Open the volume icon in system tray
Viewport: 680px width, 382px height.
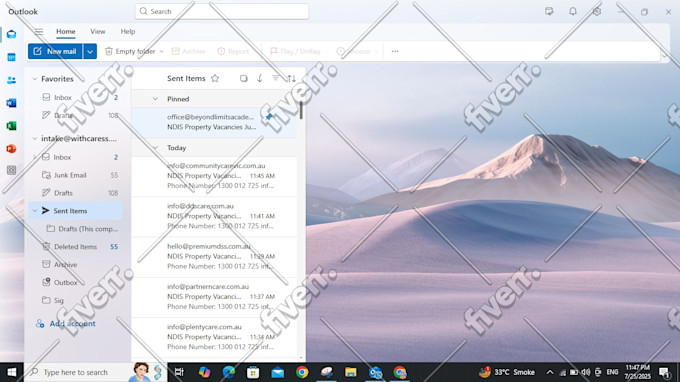pos(586,372)
